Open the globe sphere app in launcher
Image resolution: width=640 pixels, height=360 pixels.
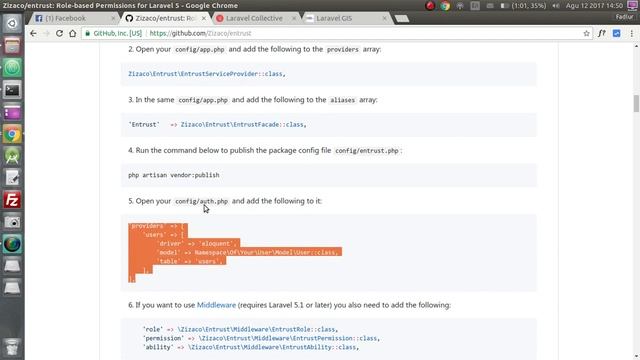point(12,244)
